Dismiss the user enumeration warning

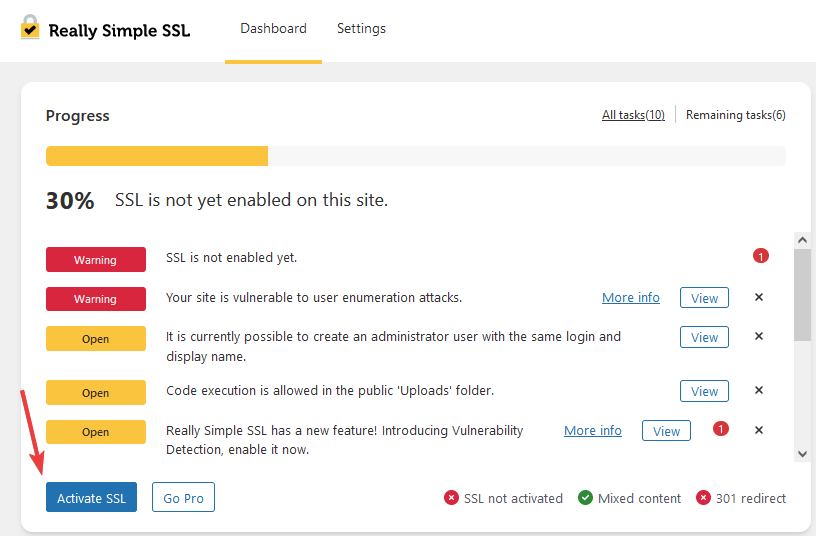click(x=759, y=297)
